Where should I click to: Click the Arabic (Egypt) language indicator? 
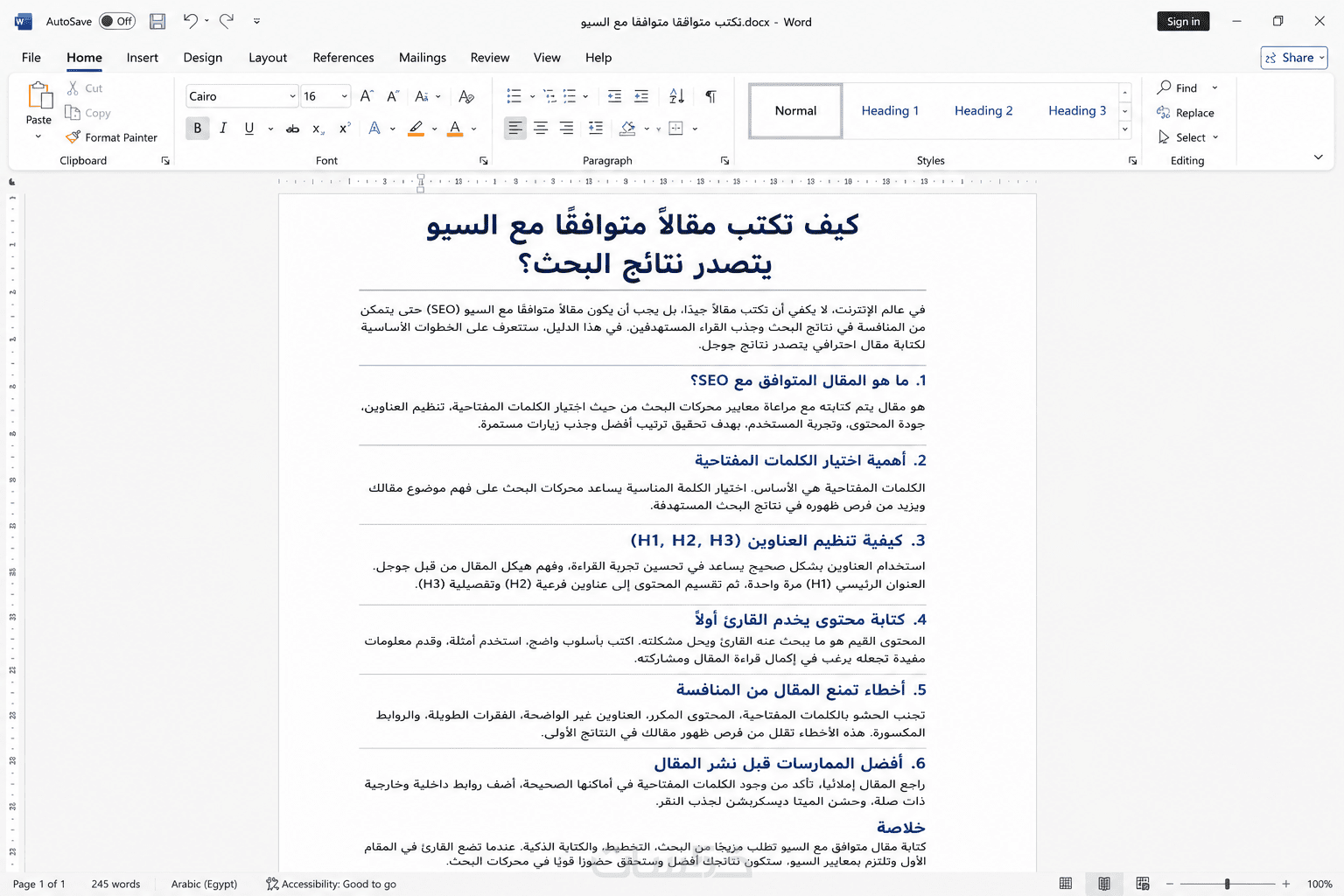click(x=204, y=884)
